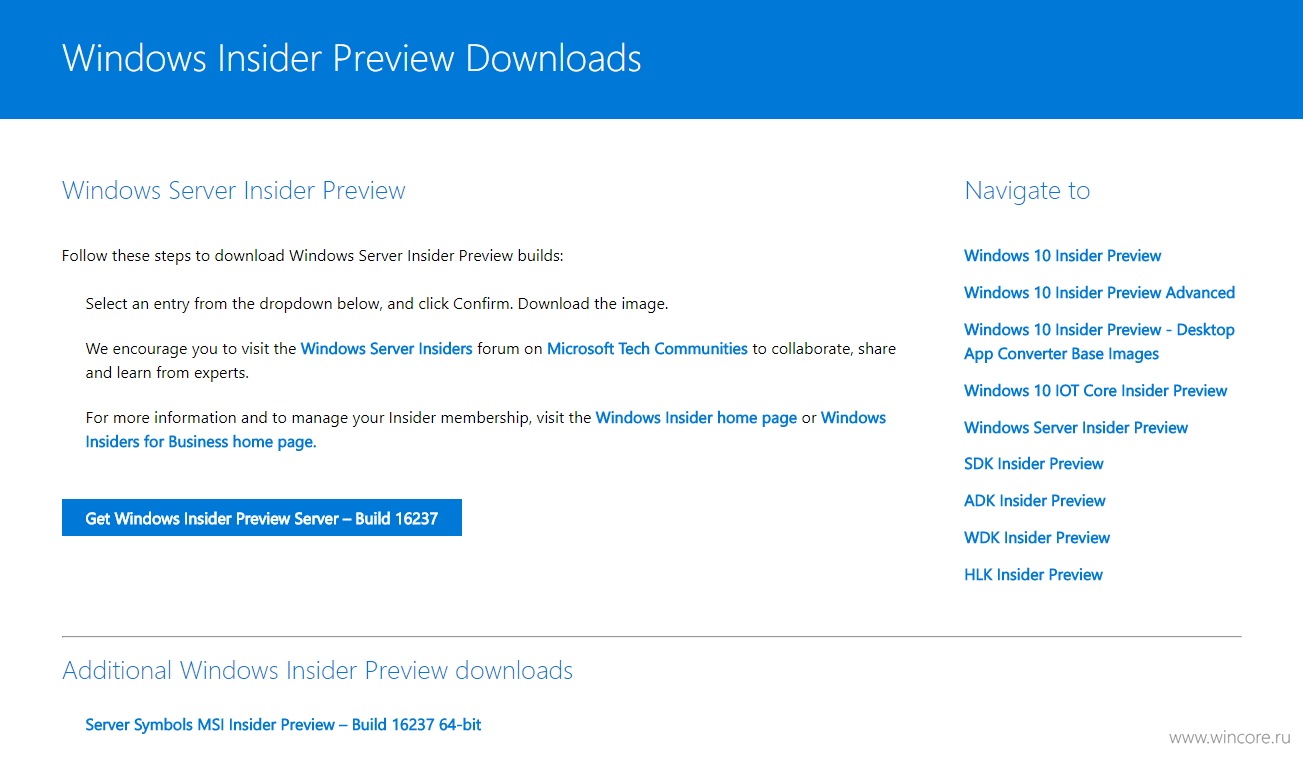Click Additional Windows Insider Preview downloads heading

pos(318,670)
